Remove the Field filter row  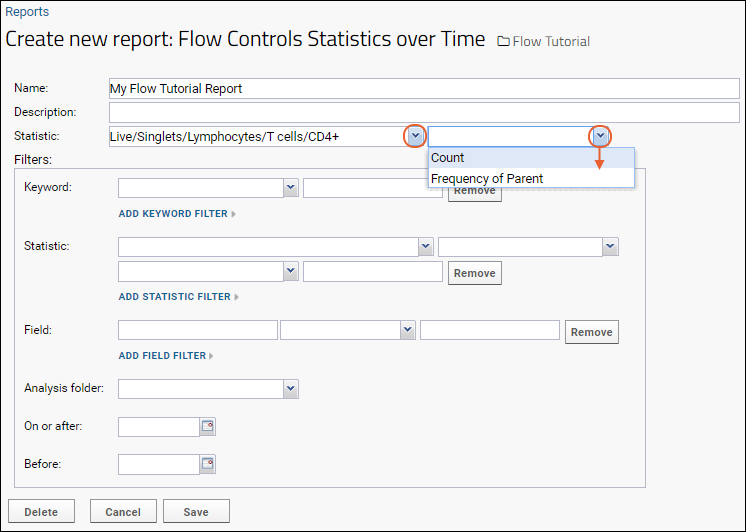(x=592, y=332)
